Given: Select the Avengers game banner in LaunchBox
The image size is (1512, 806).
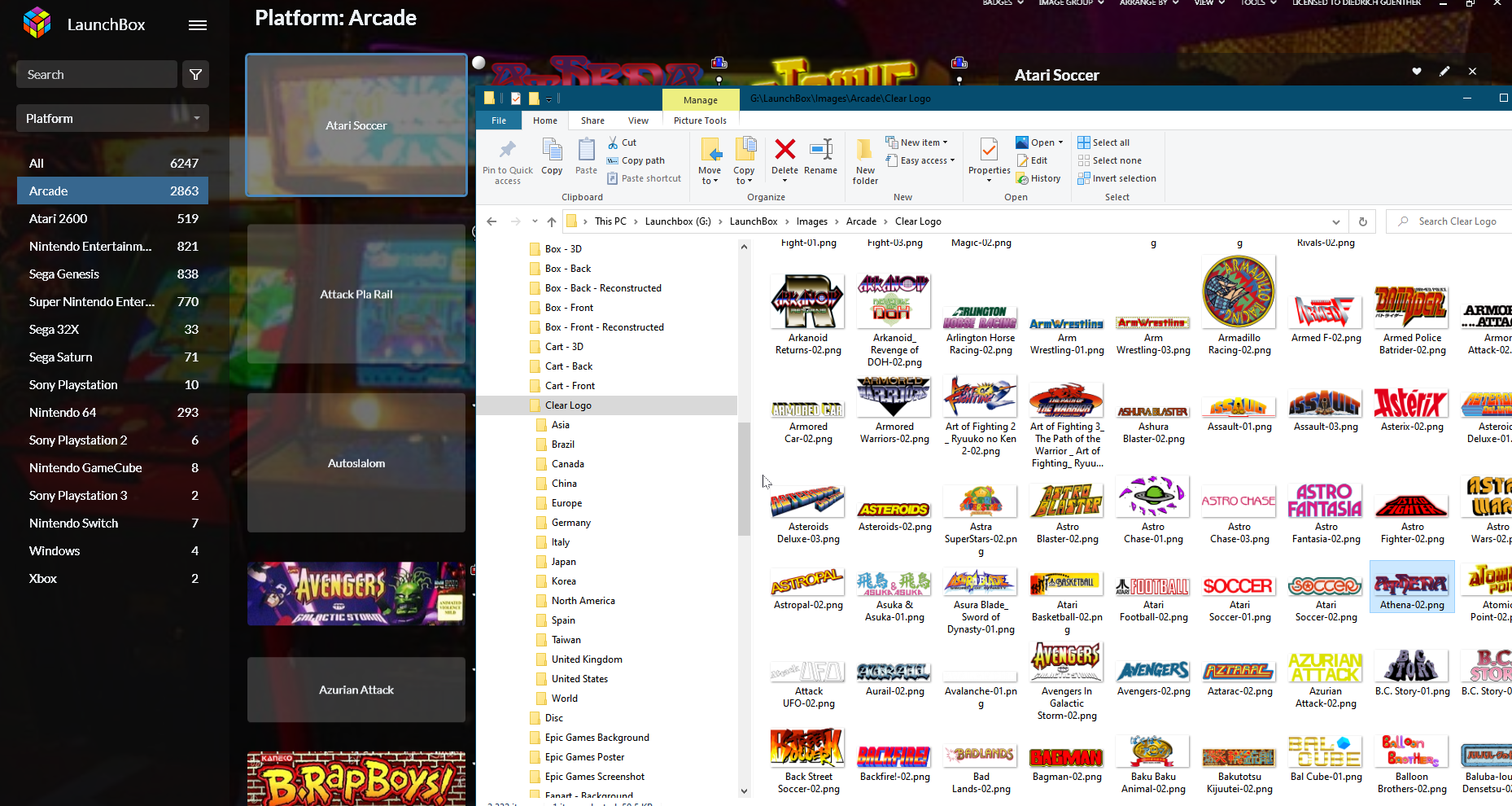Looking at the screenshot, I should click(x=356, y=594).
